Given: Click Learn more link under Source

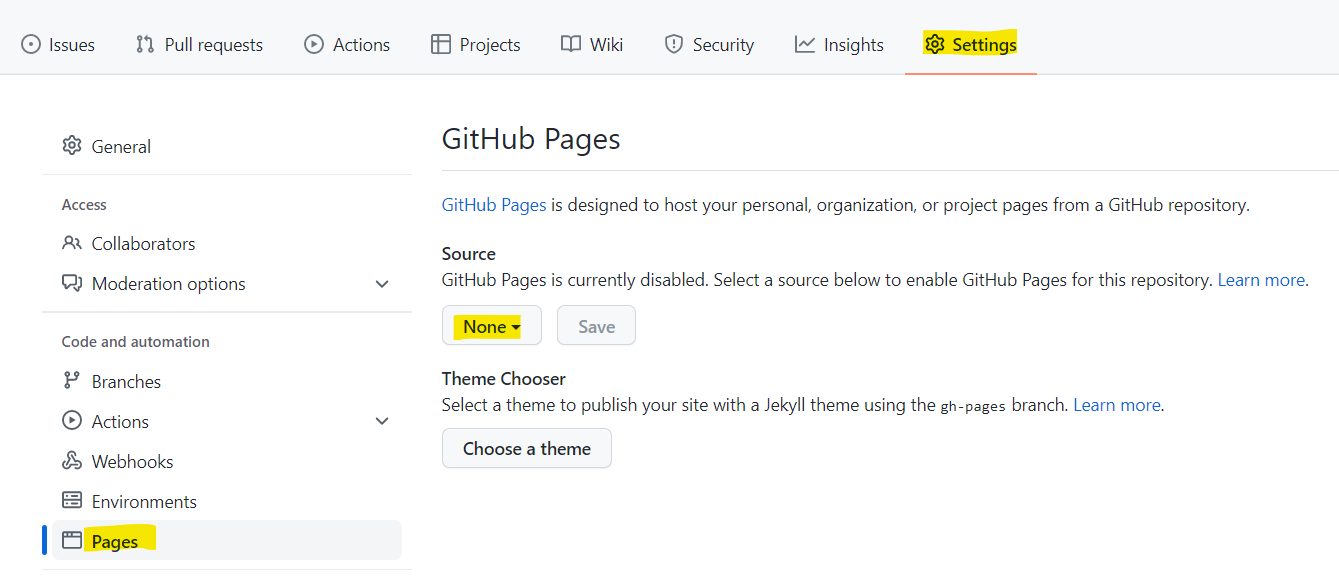Looking at the screenshot, I should click(x=1261, y=280).
